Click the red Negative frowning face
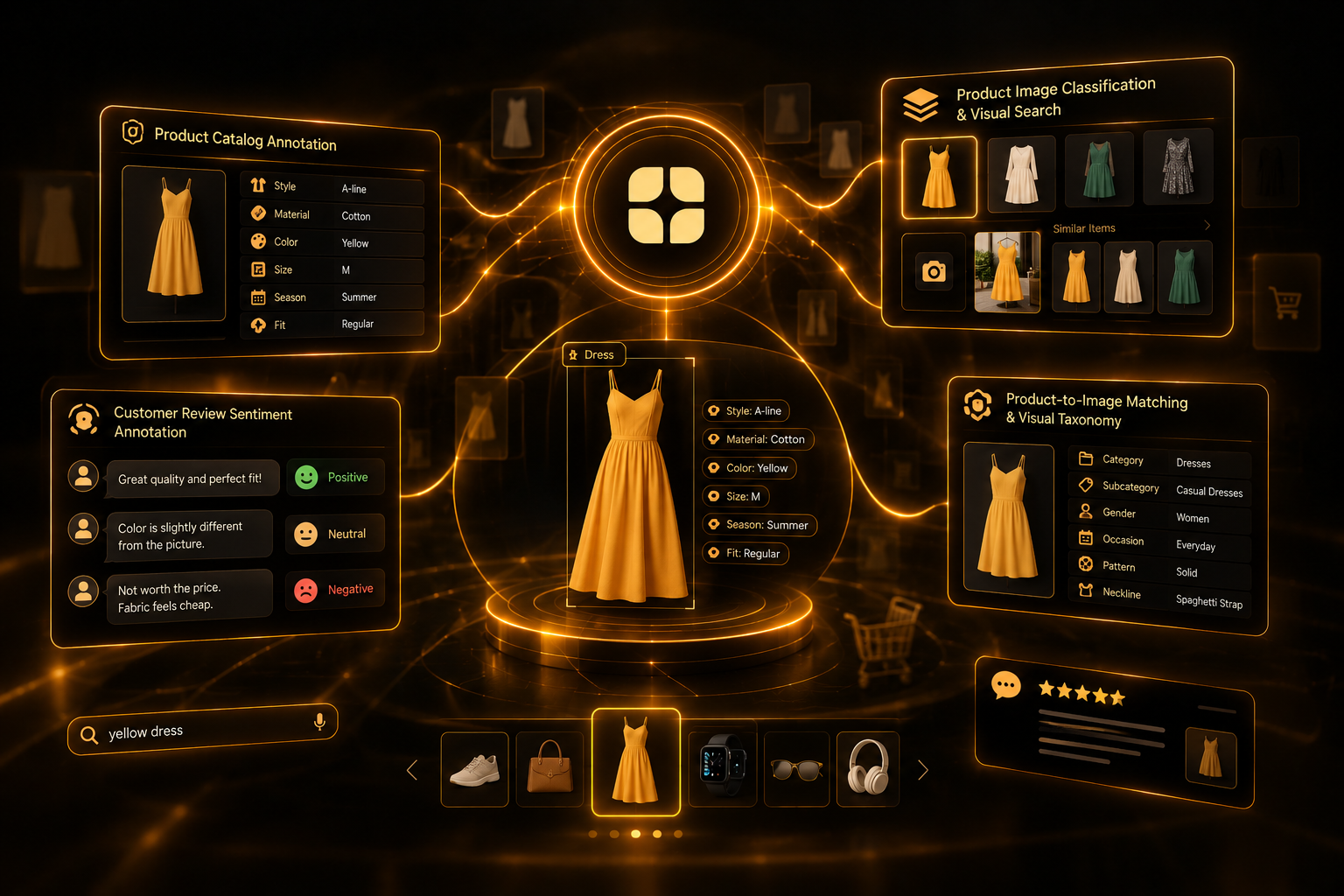 point(305,591)
